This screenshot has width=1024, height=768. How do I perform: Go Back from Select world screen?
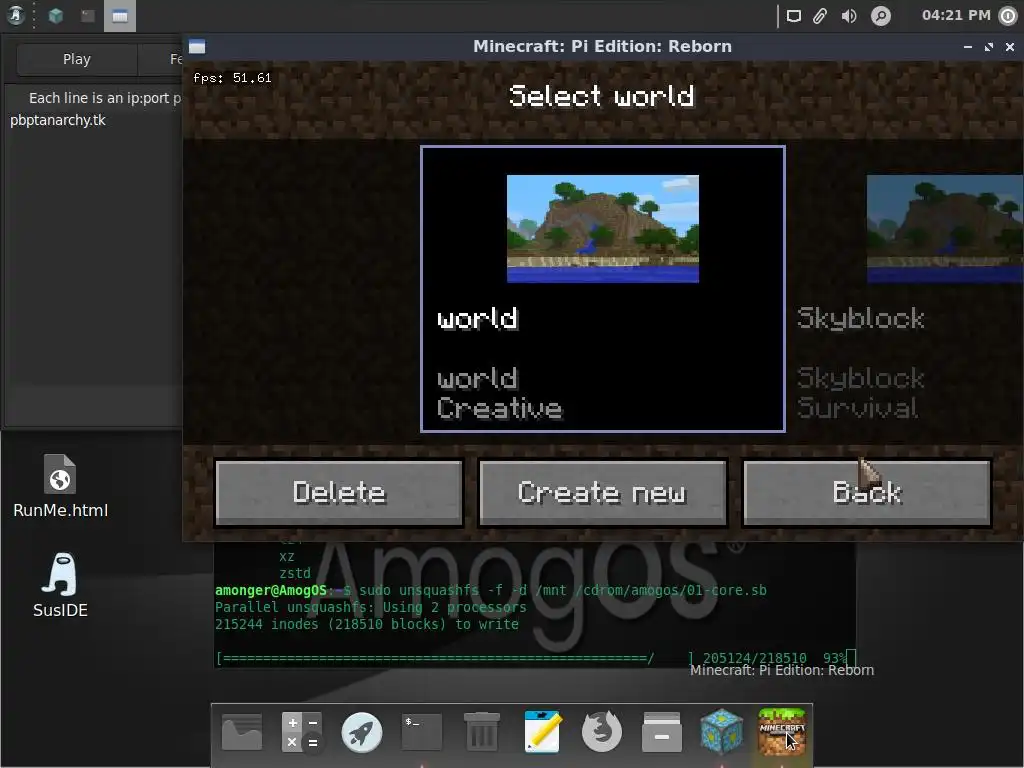(867, 493)
